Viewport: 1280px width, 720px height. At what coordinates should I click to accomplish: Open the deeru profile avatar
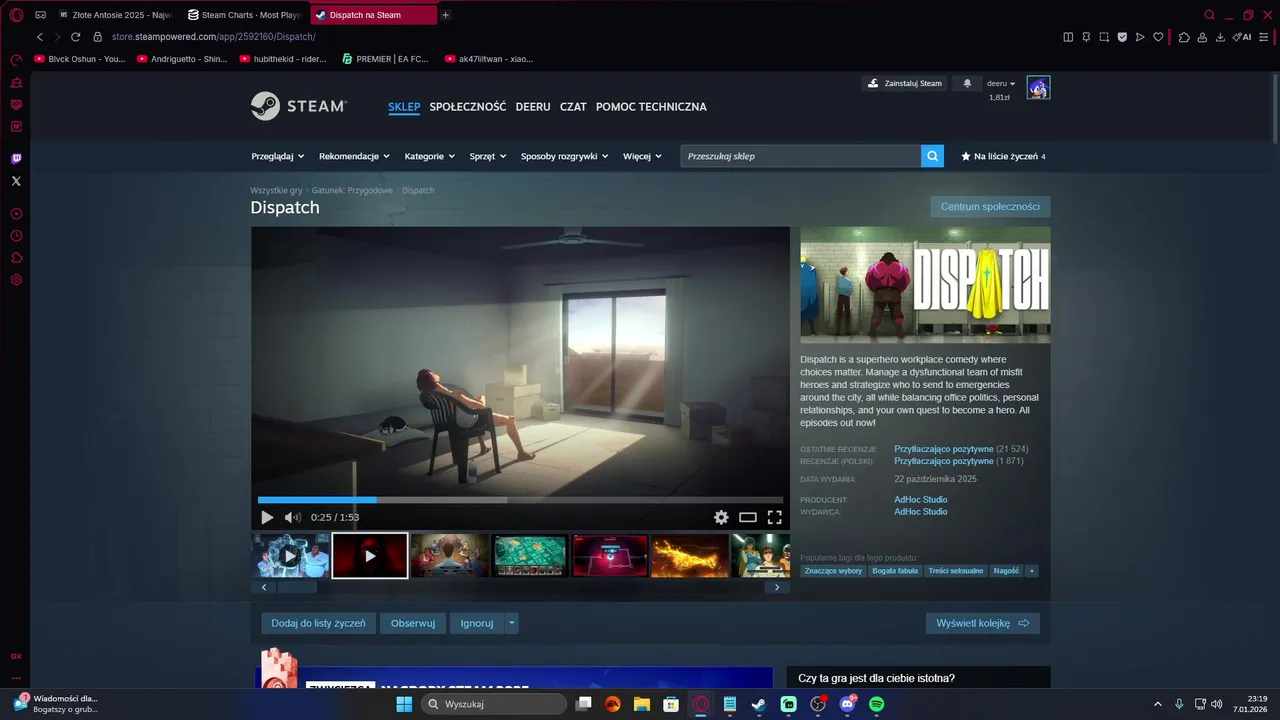click(1038, 87)
